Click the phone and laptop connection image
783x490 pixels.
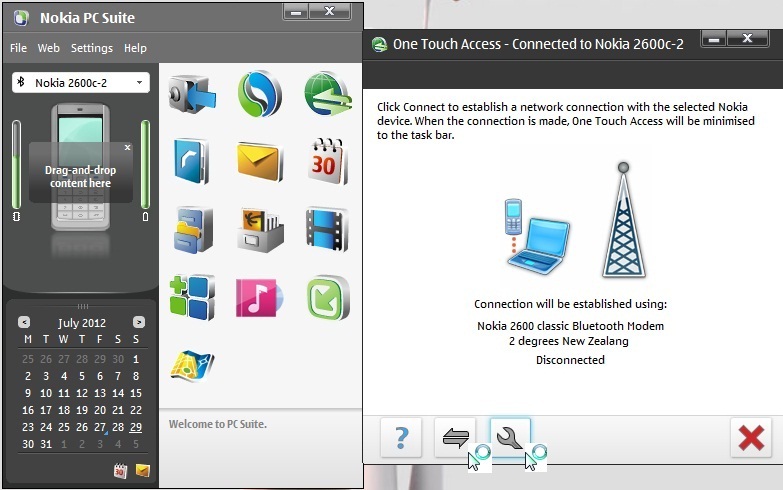click(x=537, y=236)
